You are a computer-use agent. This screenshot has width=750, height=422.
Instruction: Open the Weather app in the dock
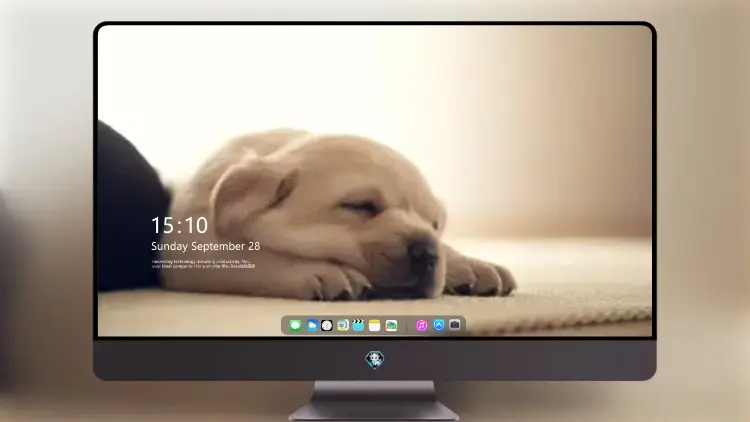311,325
